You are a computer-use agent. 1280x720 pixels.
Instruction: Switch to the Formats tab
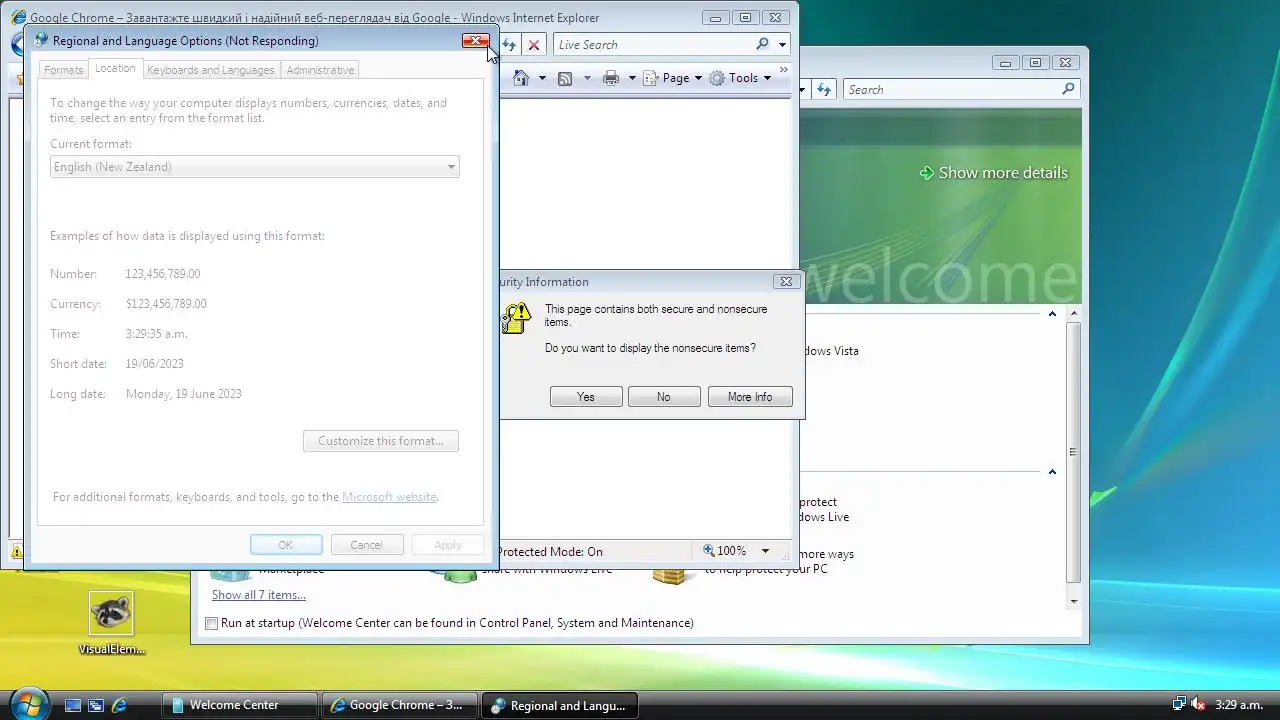63,70
